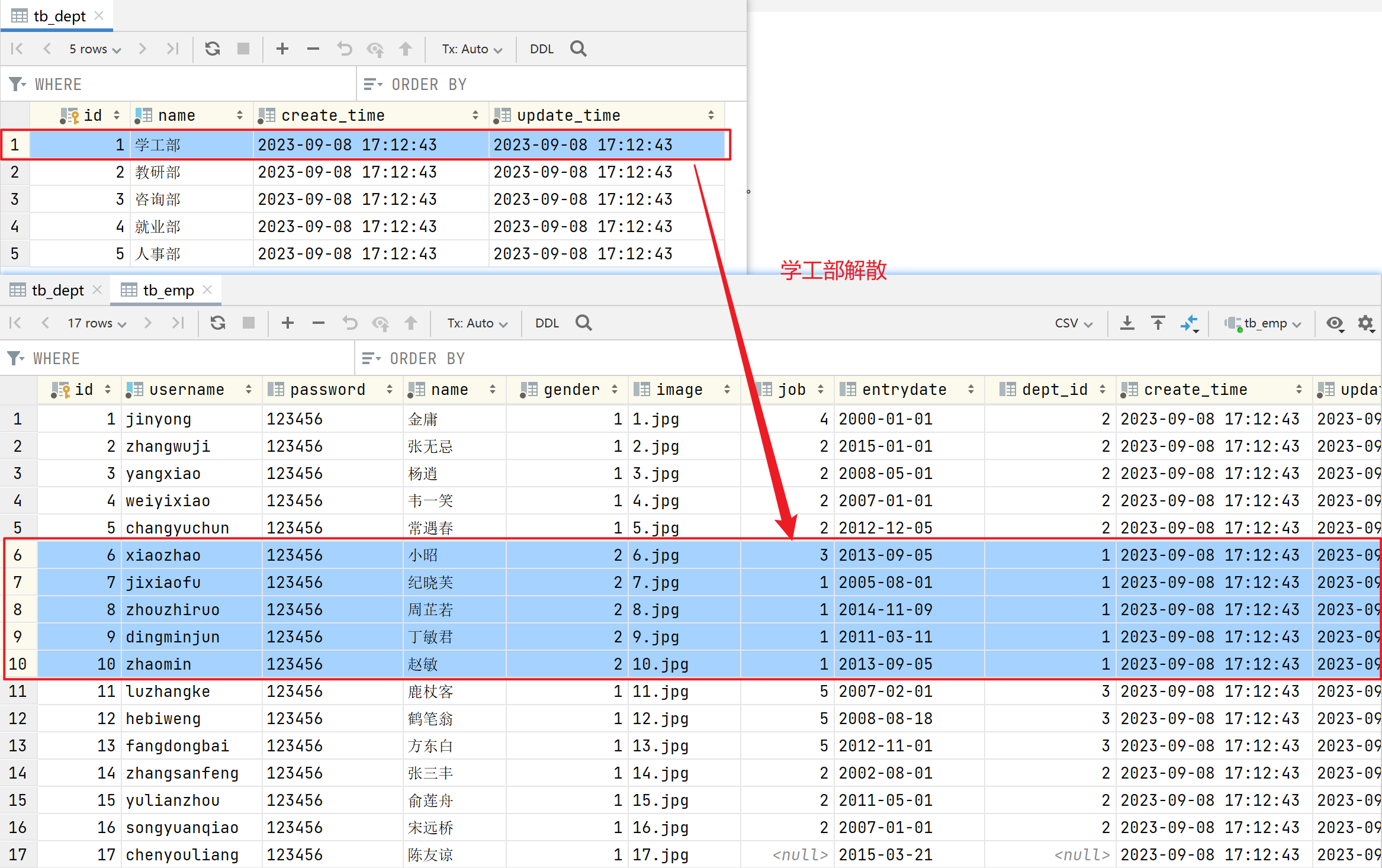Click dept_id column header
The height and width of the screenshot is (868, 1382).
1050,390
